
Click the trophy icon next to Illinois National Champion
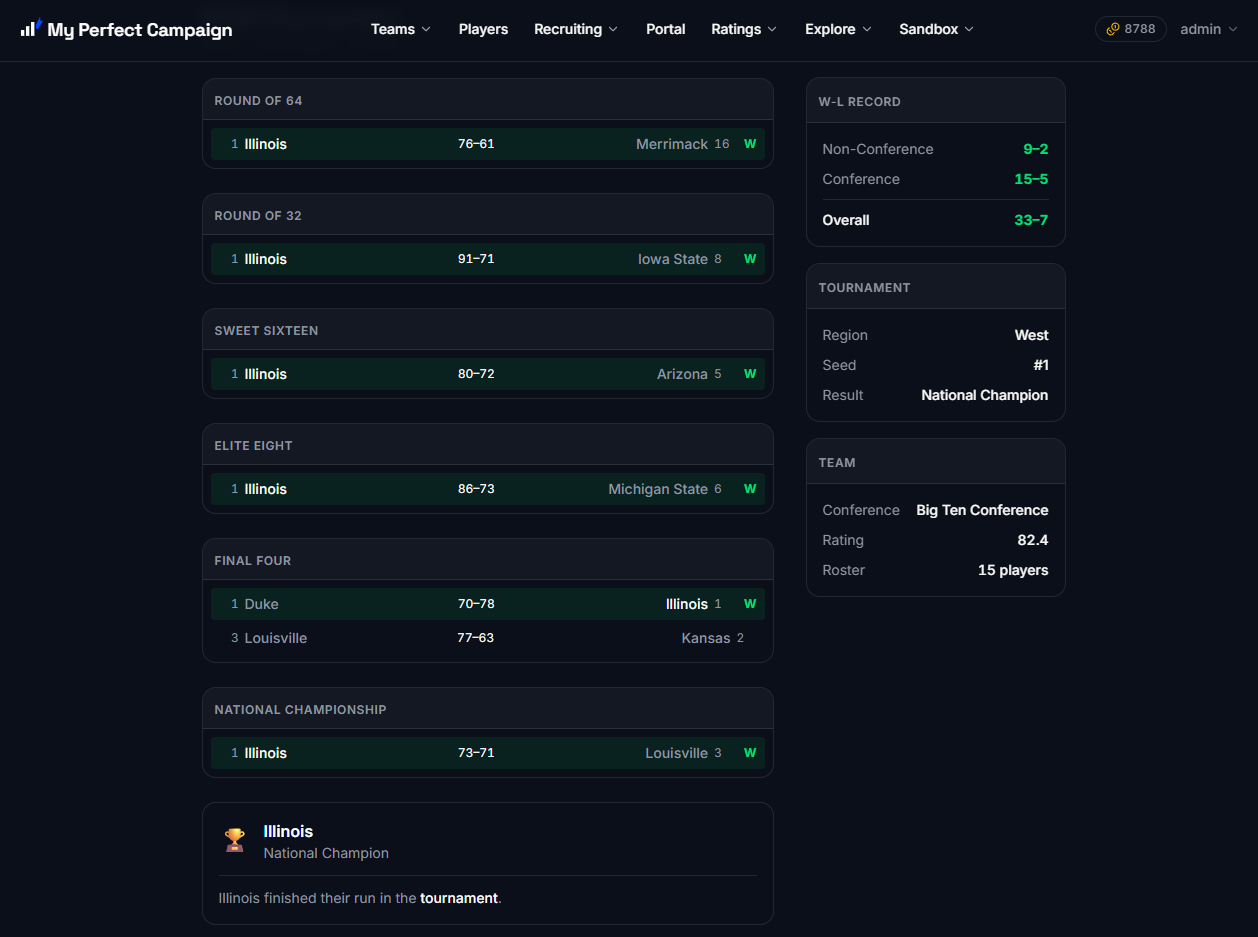click(235, 840)
